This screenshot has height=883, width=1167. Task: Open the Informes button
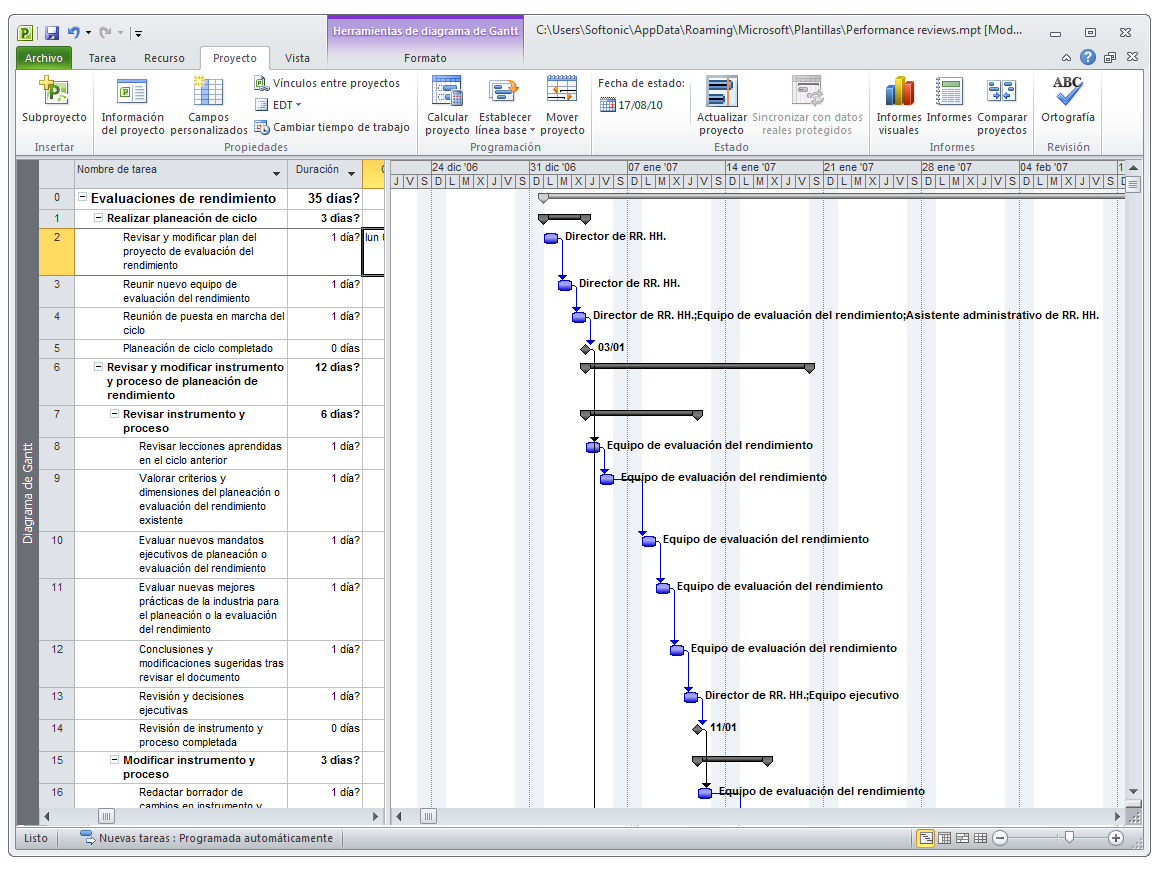point(949,100)
